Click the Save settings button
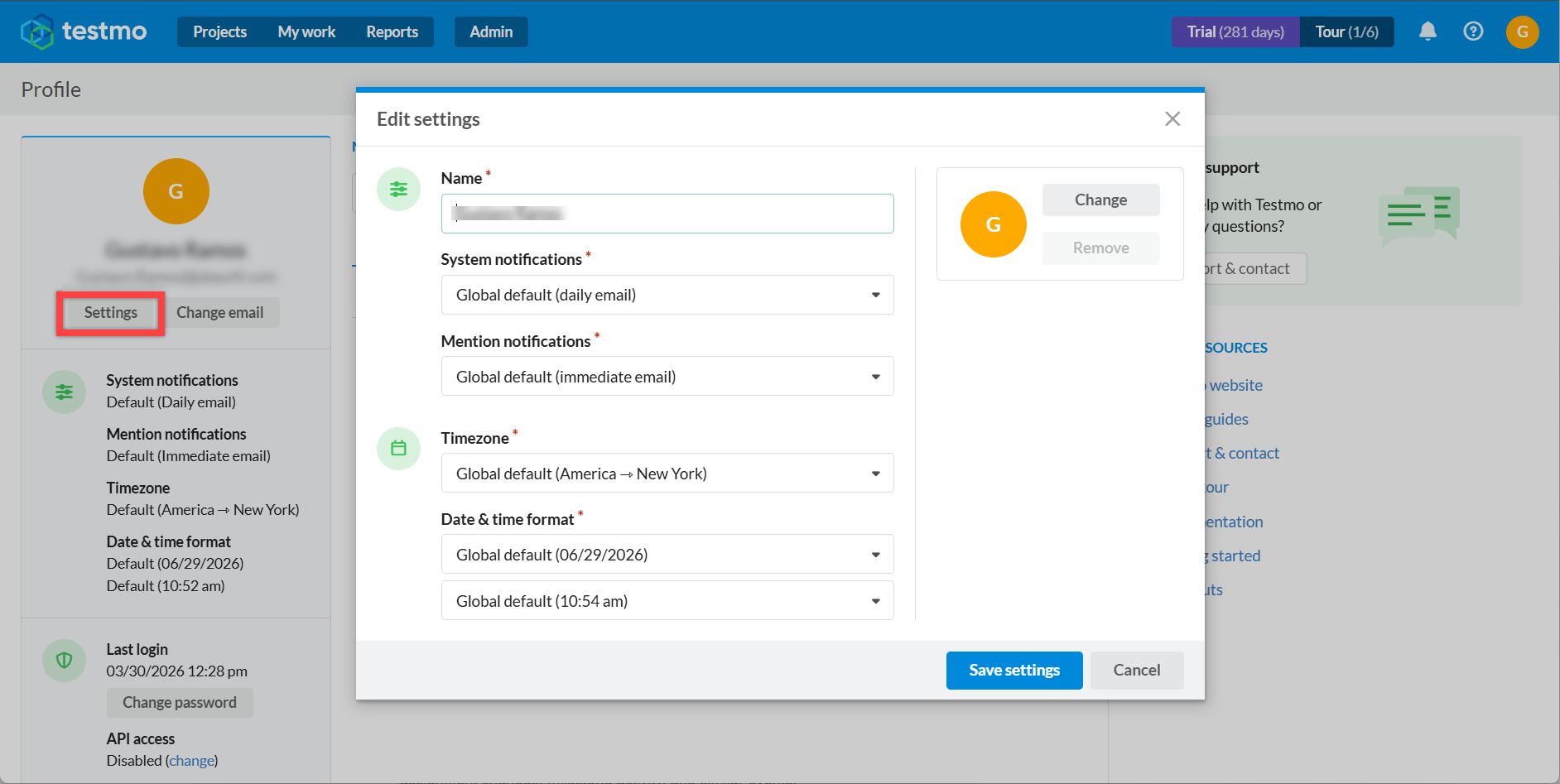Image resolution: width=1560 pixels, height=784 pixels. pyautogui.click(x=1014, y=670)
